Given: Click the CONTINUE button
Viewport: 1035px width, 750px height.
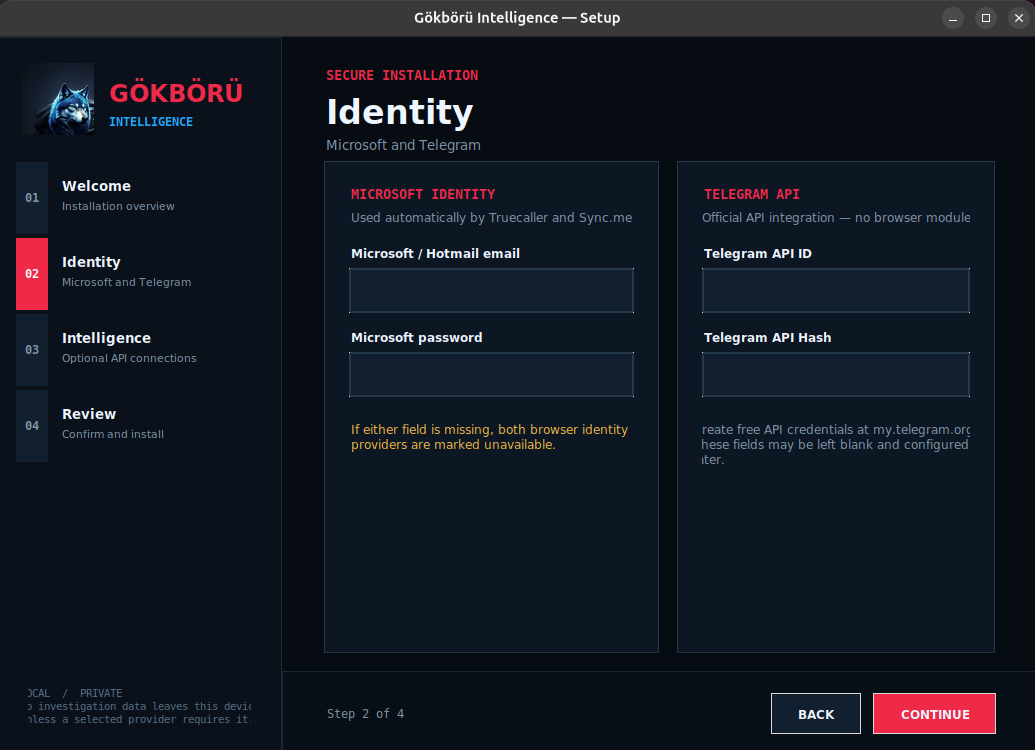Looking at the screenshot, I should [x=934, y=713].
